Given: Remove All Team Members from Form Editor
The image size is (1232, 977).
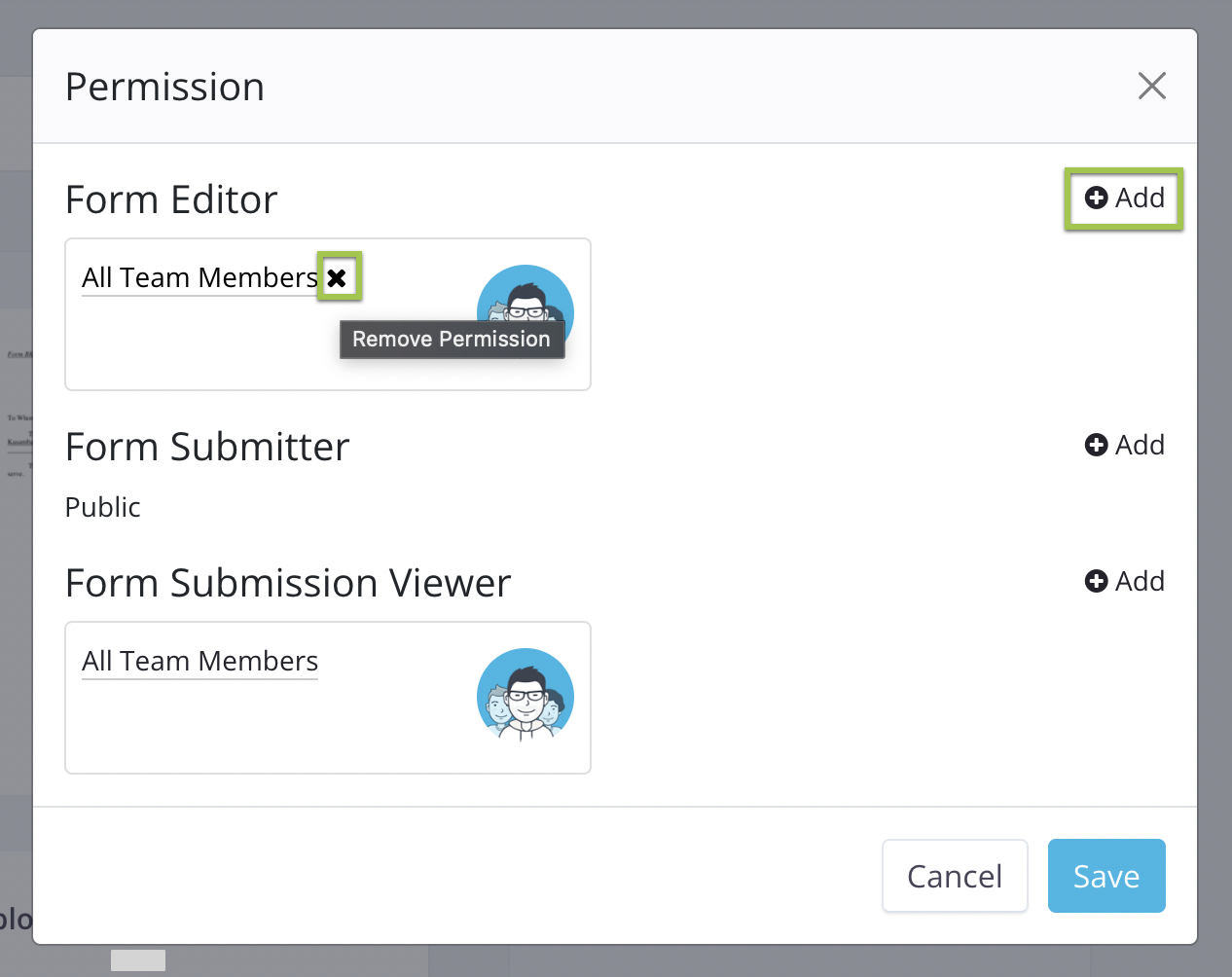Looking at the screenshot, I should pyautogui.click(x=337, y=277).
